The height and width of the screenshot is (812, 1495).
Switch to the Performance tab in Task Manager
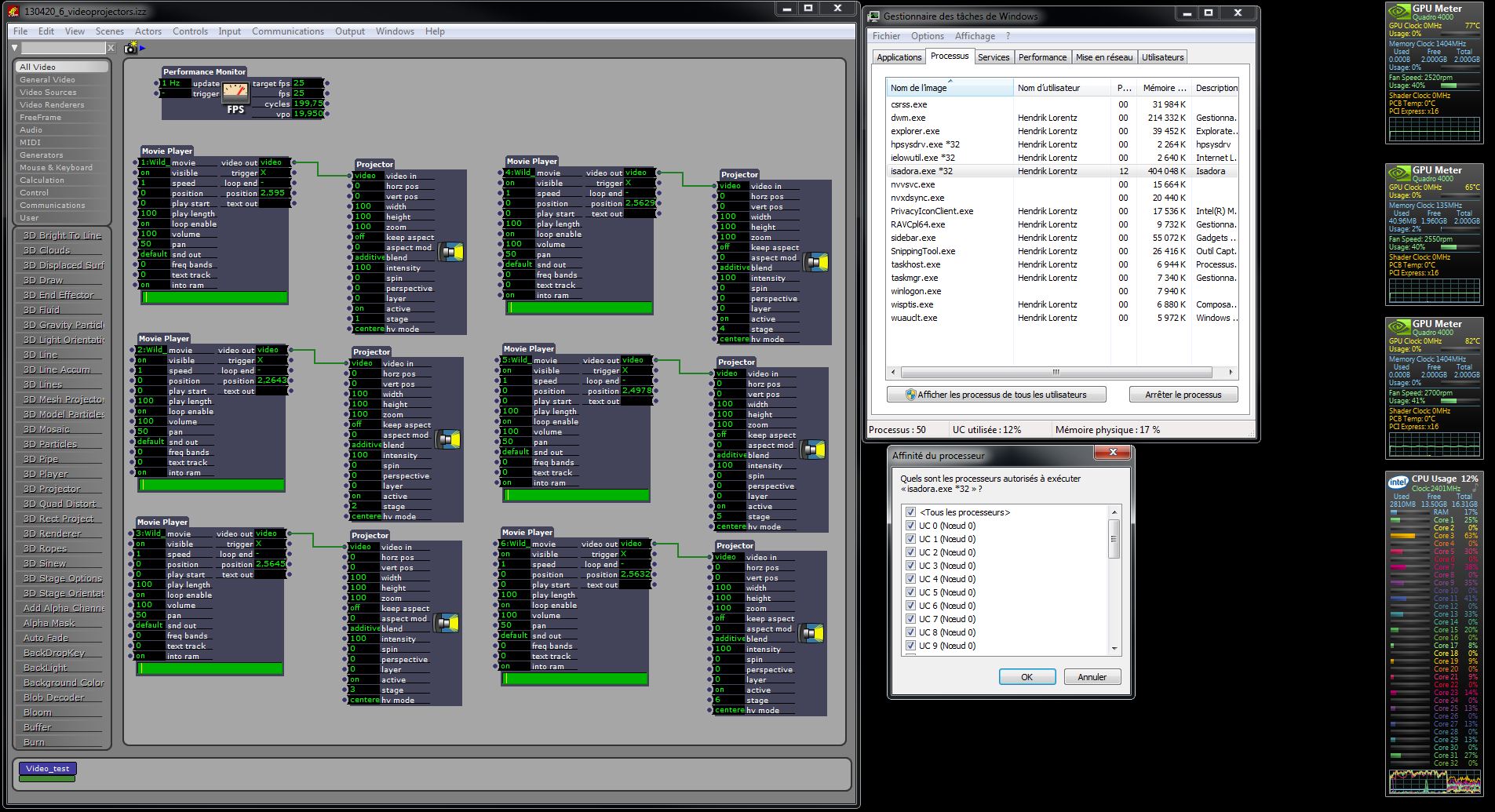tap(1042, 57)
